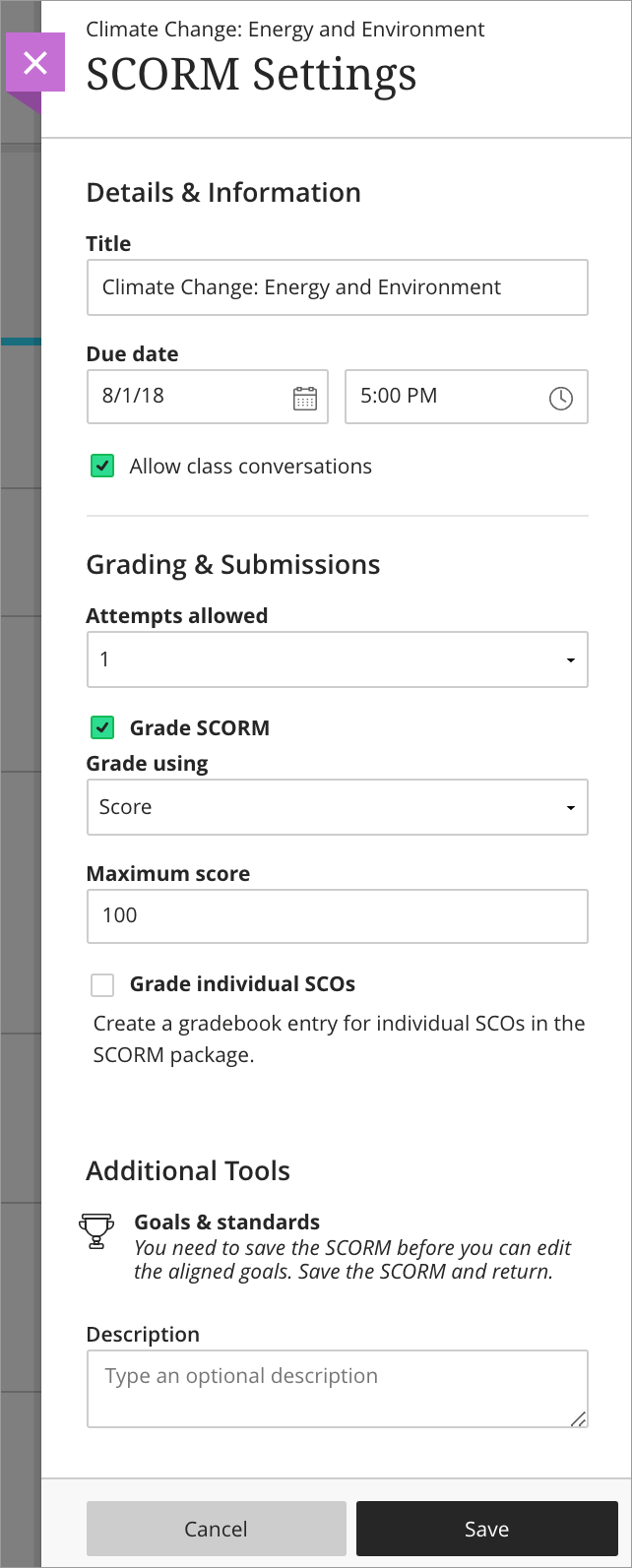Toggle Allow class conversations checkbox

click(x=102, y=467)
